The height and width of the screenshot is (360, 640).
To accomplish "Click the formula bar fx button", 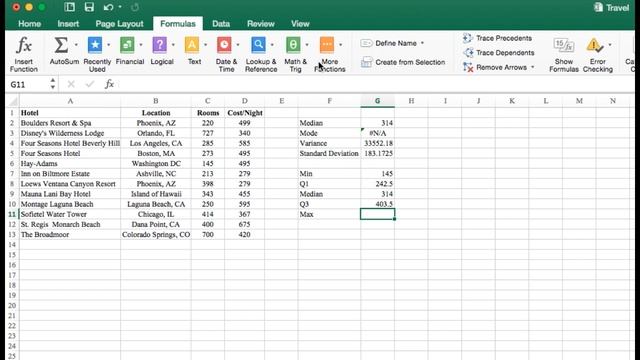I will [109, 84].
